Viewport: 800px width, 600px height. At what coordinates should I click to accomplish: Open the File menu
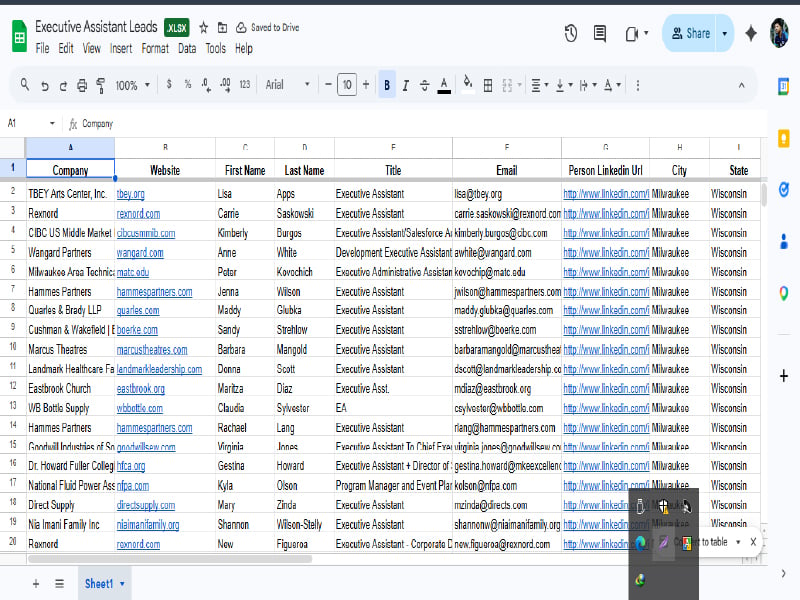[x=42, y=48]
